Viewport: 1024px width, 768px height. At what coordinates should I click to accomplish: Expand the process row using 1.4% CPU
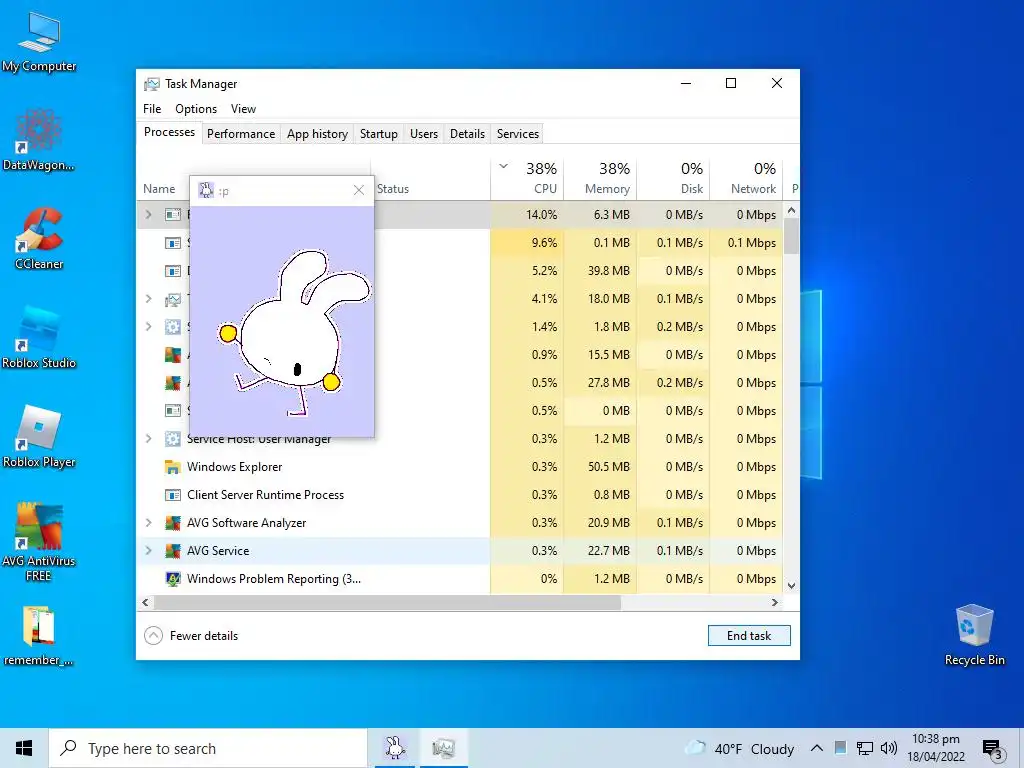click(149, 327)
